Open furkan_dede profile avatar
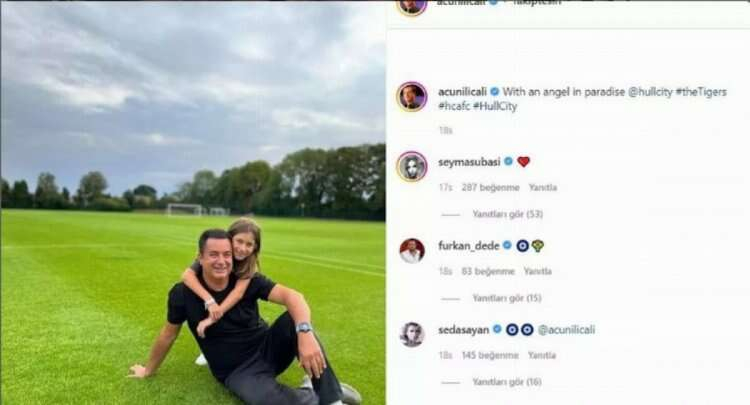 (x=412, y=251)
